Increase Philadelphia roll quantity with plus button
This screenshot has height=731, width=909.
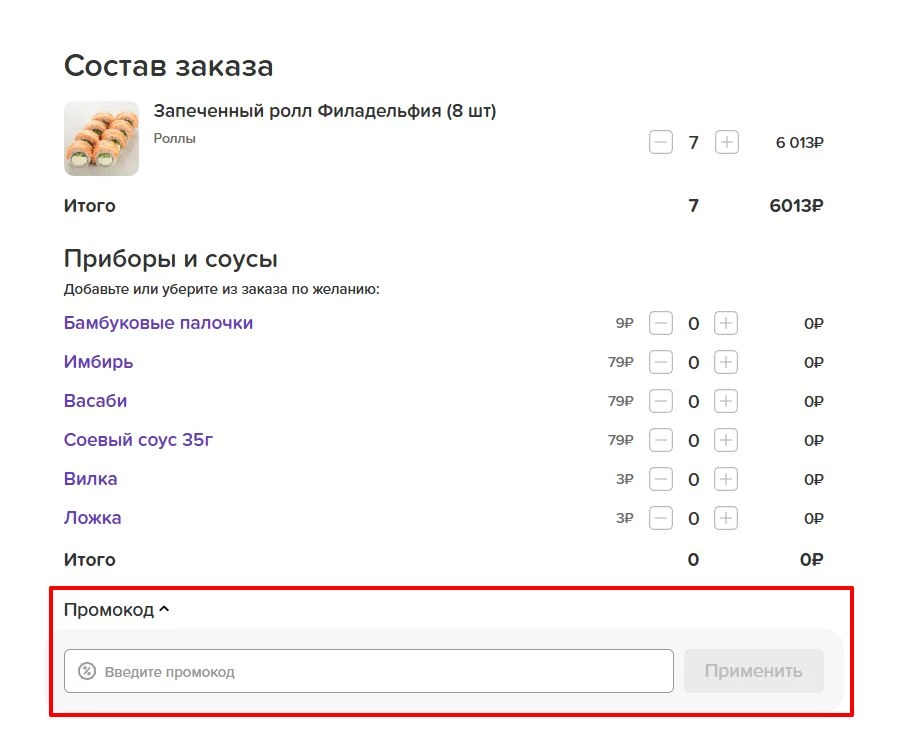click(726, 143)
